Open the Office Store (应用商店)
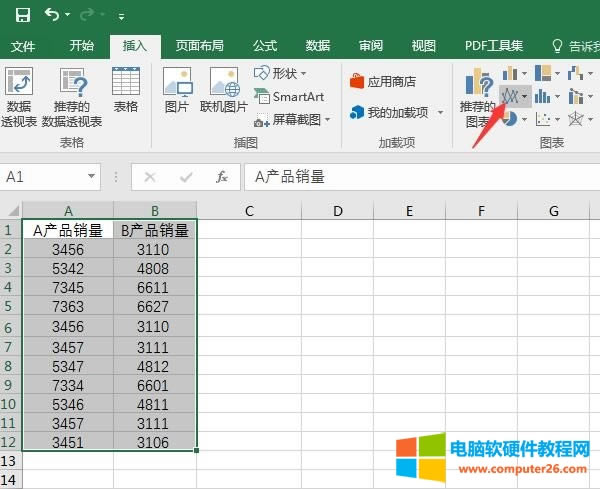Viewport: 600px width, 489px height. (383, 81)
